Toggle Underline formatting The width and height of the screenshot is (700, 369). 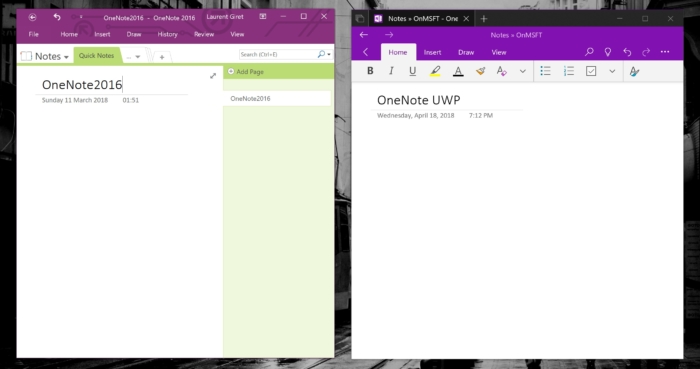412,71
